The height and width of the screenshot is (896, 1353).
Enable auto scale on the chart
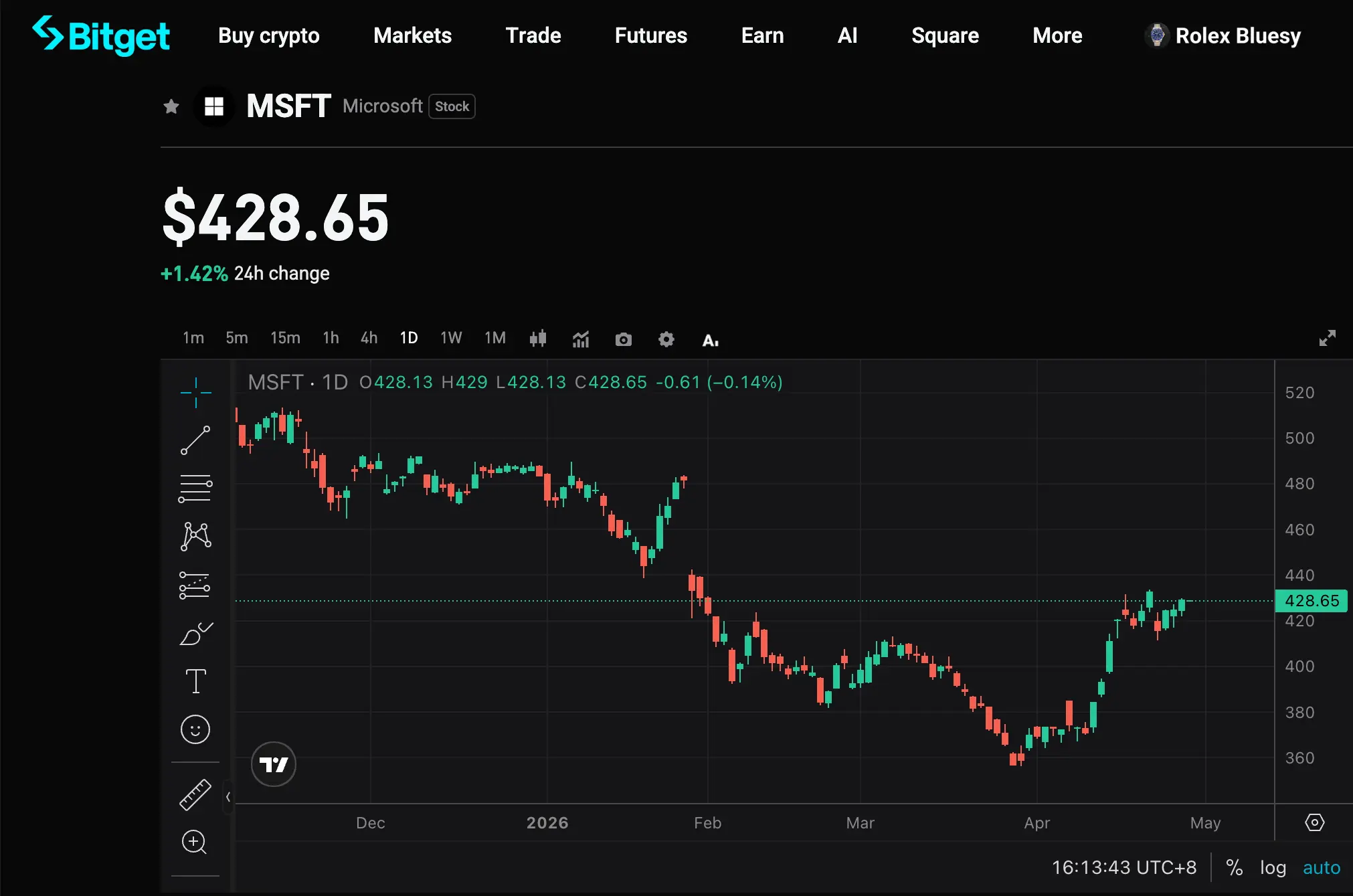(x=1321, y=868)
